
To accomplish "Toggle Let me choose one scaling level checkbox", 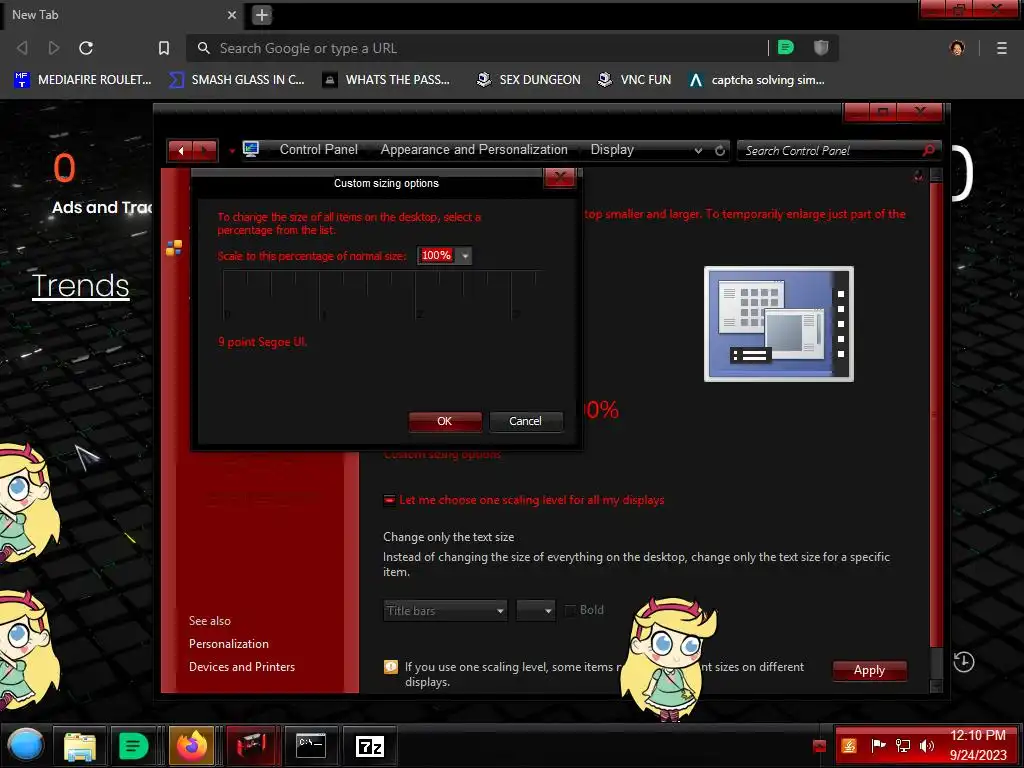I will point(389,500).
